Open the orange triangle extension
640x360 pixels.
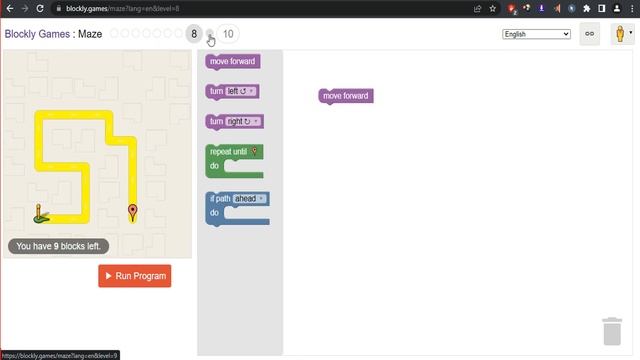coord(557,9)
